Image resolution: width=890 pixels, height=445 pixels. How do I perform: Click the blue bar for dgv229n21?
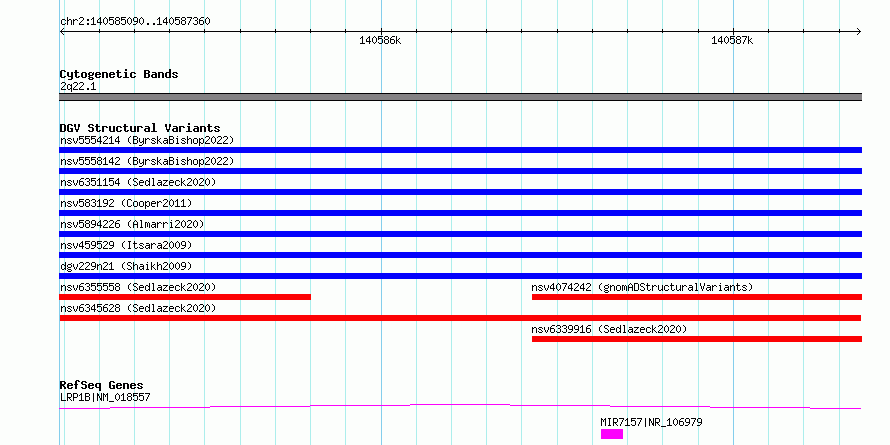coord(460,276)
